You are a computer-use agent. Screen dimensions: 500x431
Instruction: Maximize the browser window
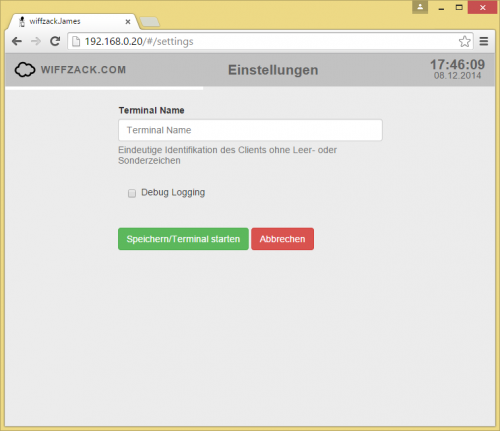click(459, 7)
